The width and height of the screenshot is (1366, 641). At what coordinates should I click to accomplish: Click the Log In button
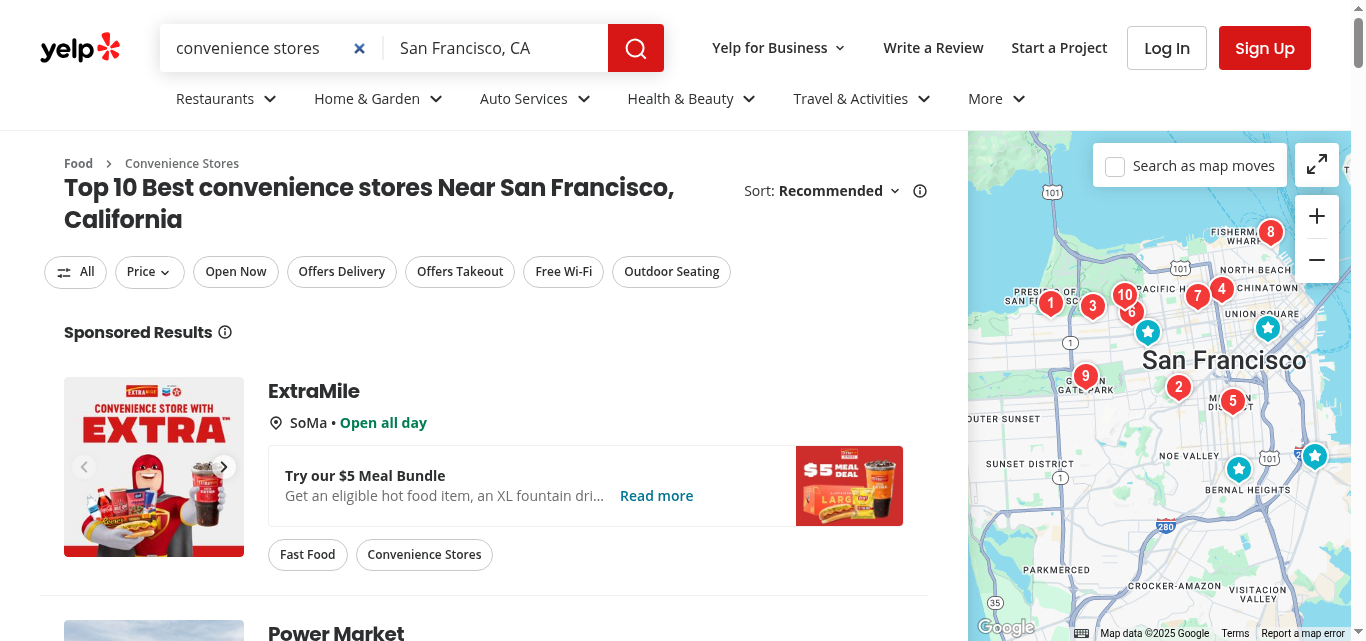coord(1167,48)
